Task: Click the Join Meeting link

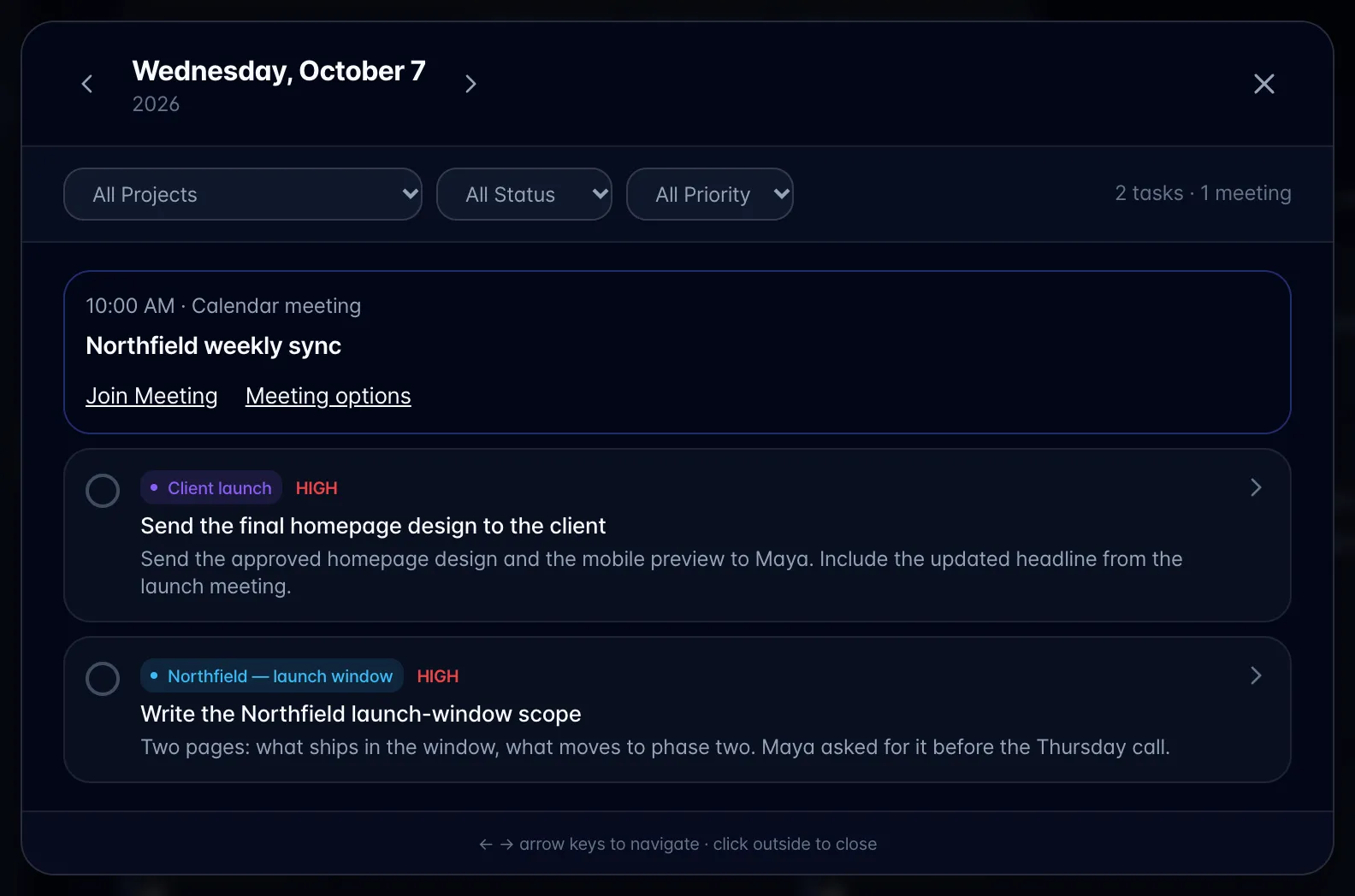Action: [151, 396]
